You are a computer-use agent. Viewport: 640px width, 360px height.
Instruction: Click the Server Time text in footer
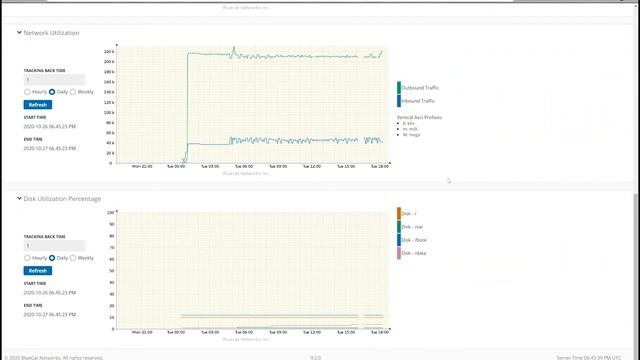pos(589,358)
